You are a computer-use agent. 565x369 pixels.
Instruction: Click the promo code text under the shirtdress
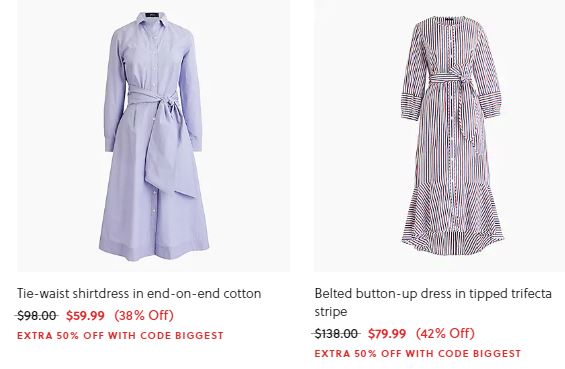point(120,335)
